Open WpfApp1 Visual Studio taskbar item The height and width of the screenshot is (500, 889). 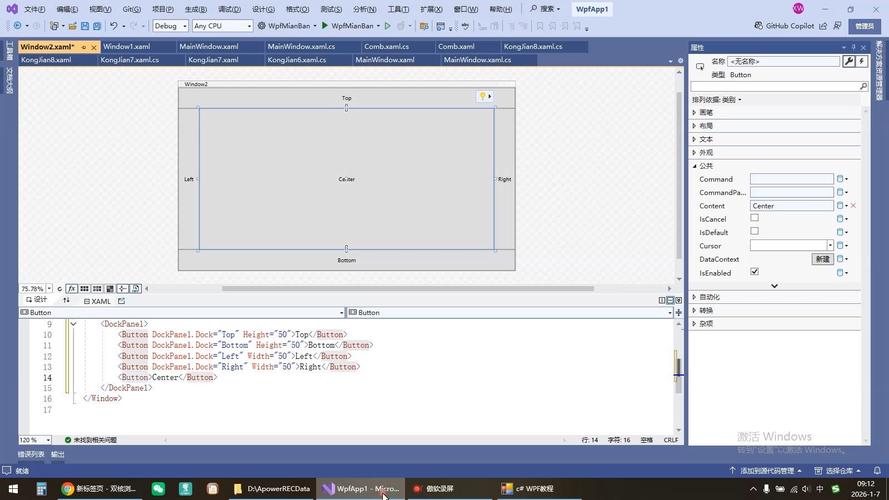click(x=361, y=489)
